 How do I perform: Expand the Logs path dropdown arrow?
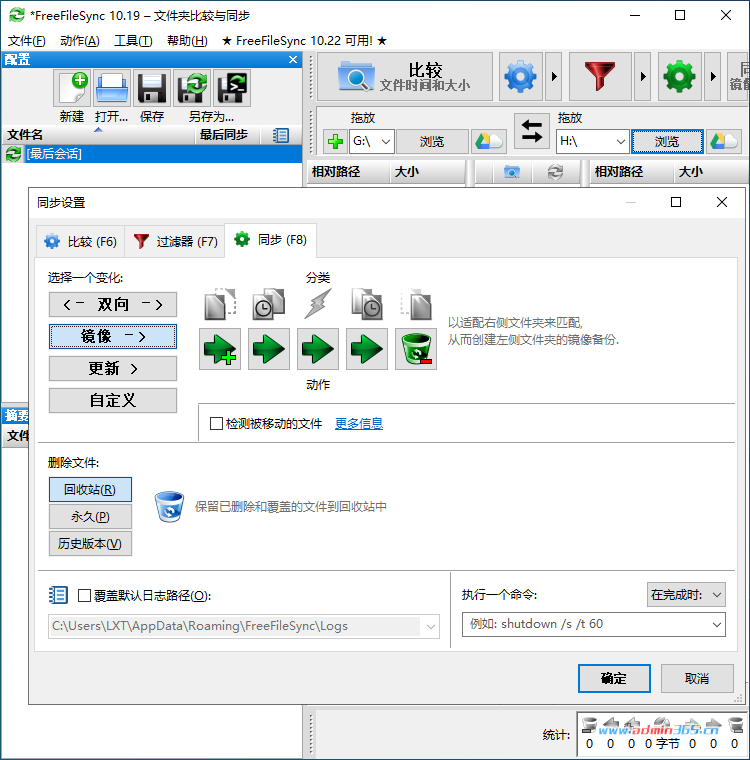(431, 626)
